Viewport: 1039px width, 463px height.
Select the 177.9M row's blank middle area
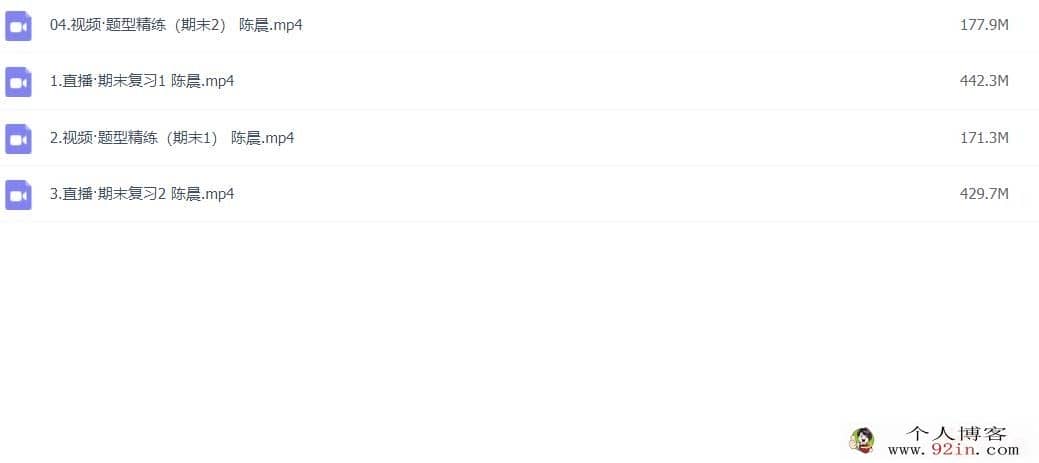click(x=629, y=25)
